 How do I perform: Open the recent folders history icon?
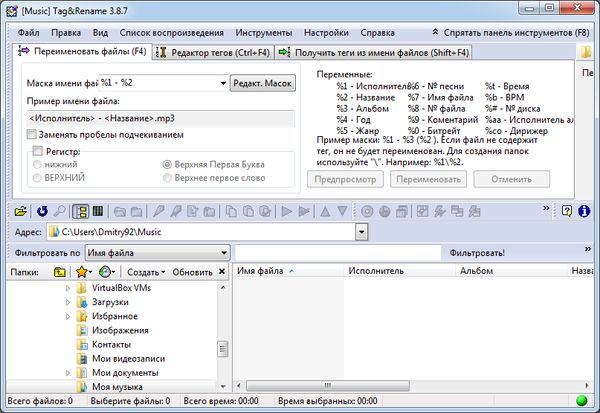[106, 271]
